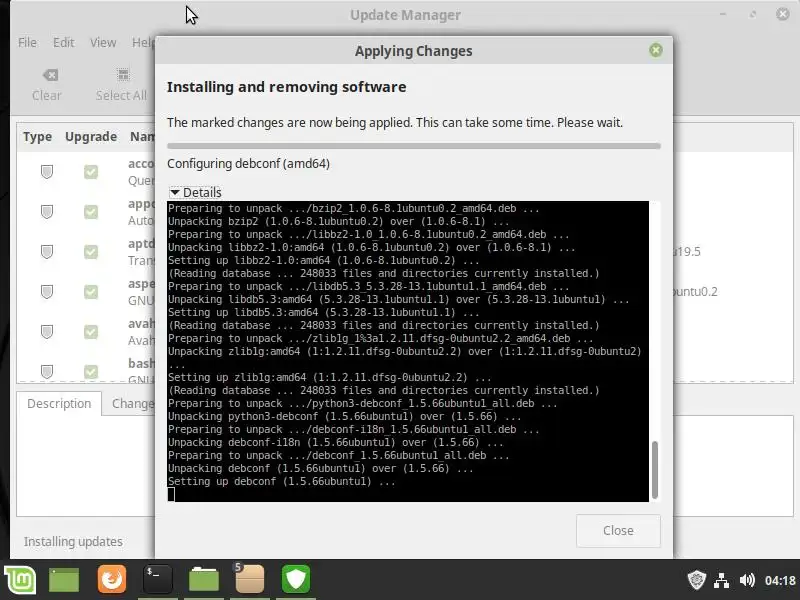The height and width of the screenshot is (600, 800).
Task: Click the terminal output scrollbar thumb
Action: click(x=655, y=470)
